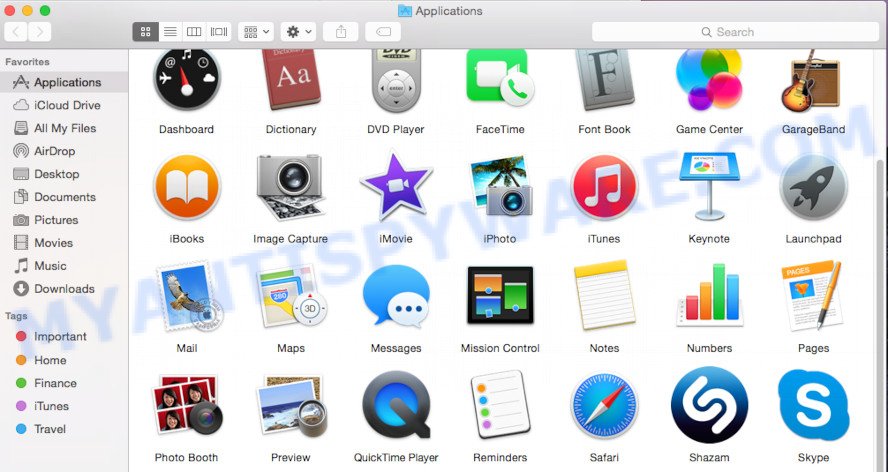Go forward with the forward arrow
888x472 pixels.
[x=40, y=32]
